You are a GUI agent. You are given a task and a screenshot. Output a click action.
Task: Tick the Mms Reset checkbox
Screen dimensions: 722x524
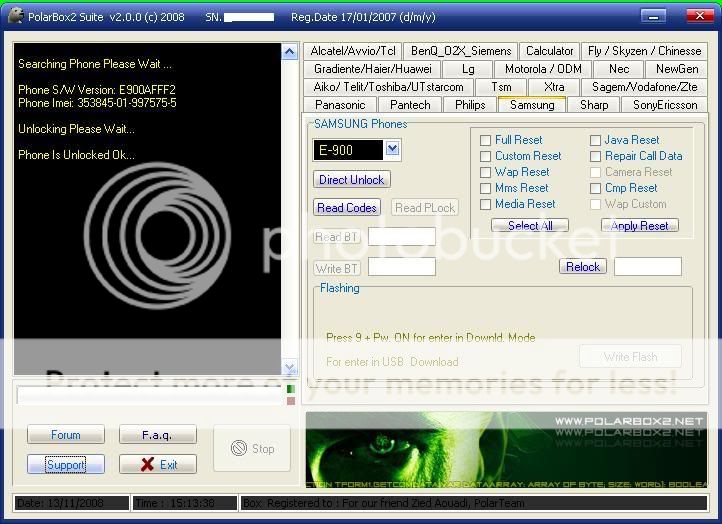(485, 188)
